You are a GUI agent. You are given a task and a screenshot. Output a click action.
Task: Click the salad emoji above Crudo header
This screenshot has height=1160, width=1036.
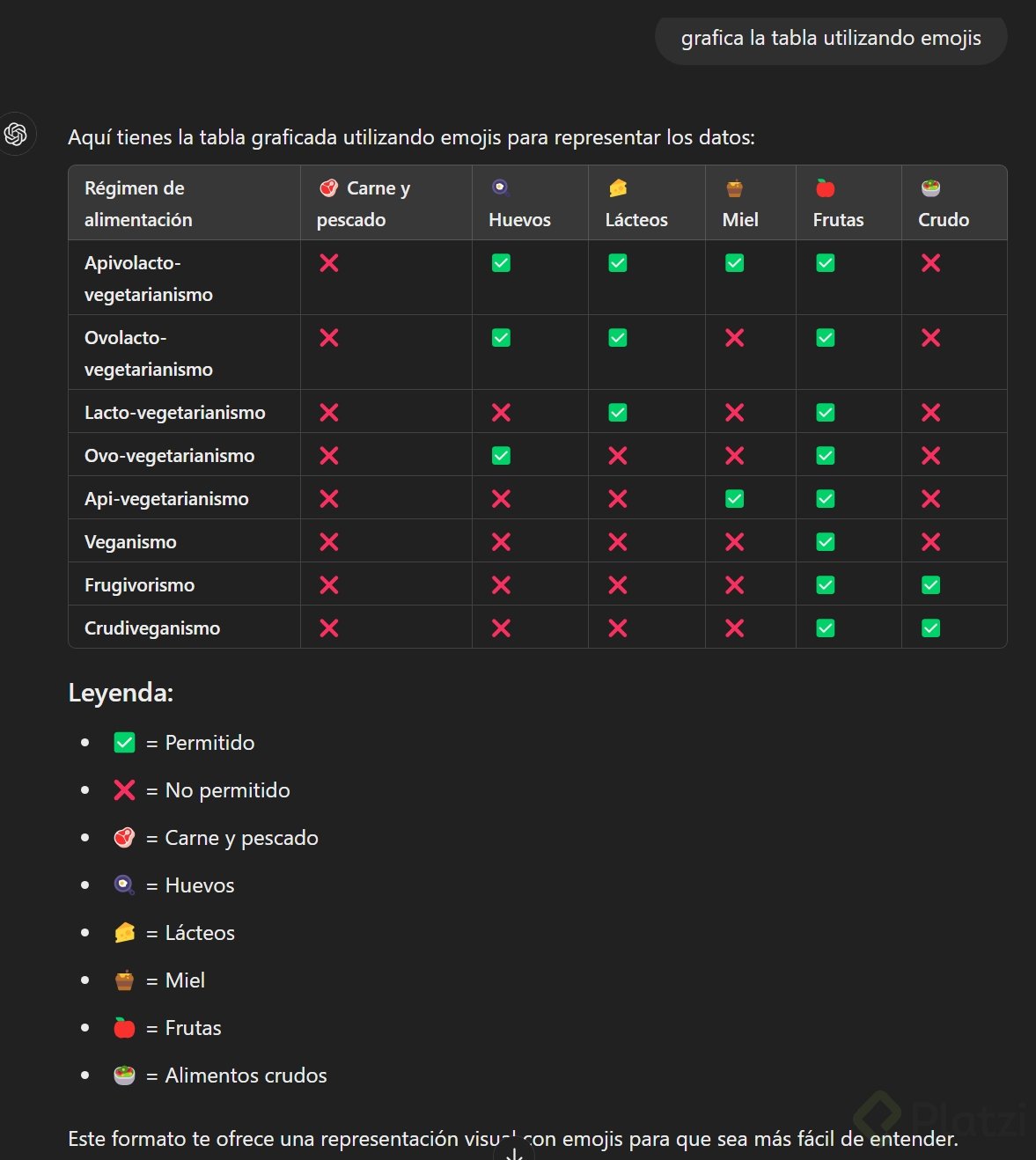click(x=930, y=187)
